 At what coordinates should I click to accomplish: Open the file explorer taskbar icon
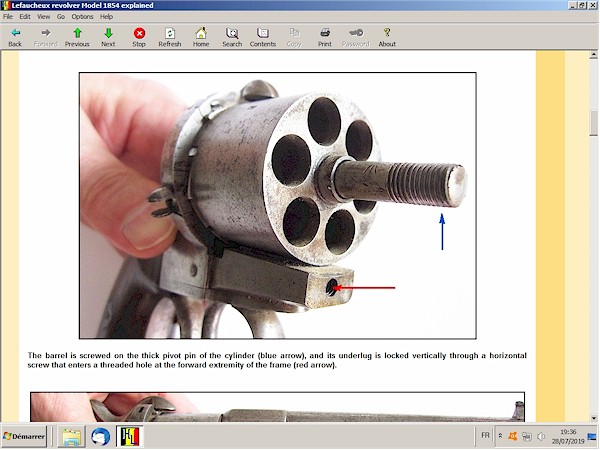tap(71, 437)
